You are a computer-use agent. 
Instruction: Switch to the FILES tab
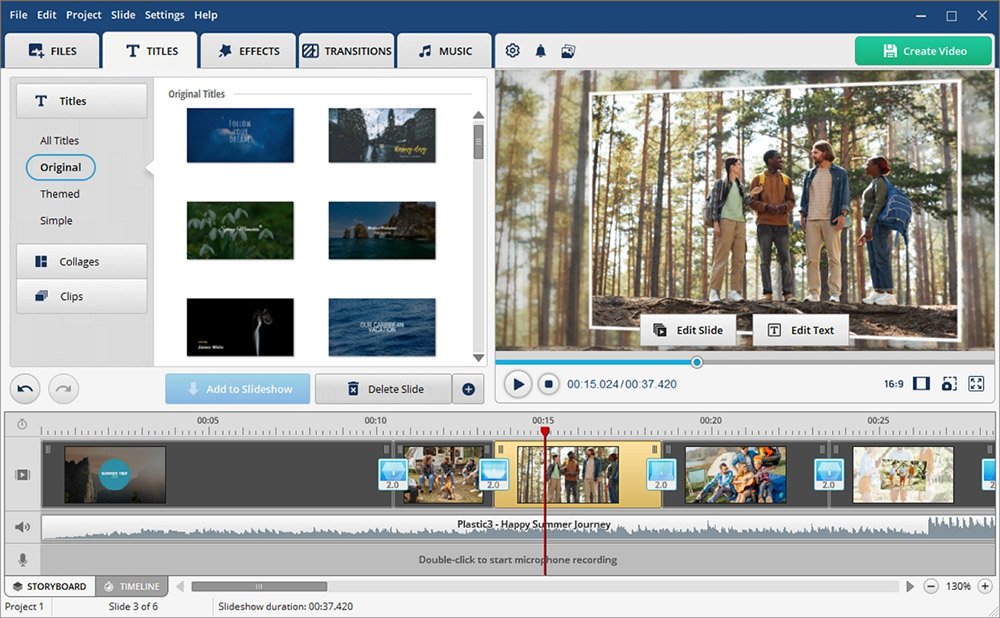tap(52, 51)
